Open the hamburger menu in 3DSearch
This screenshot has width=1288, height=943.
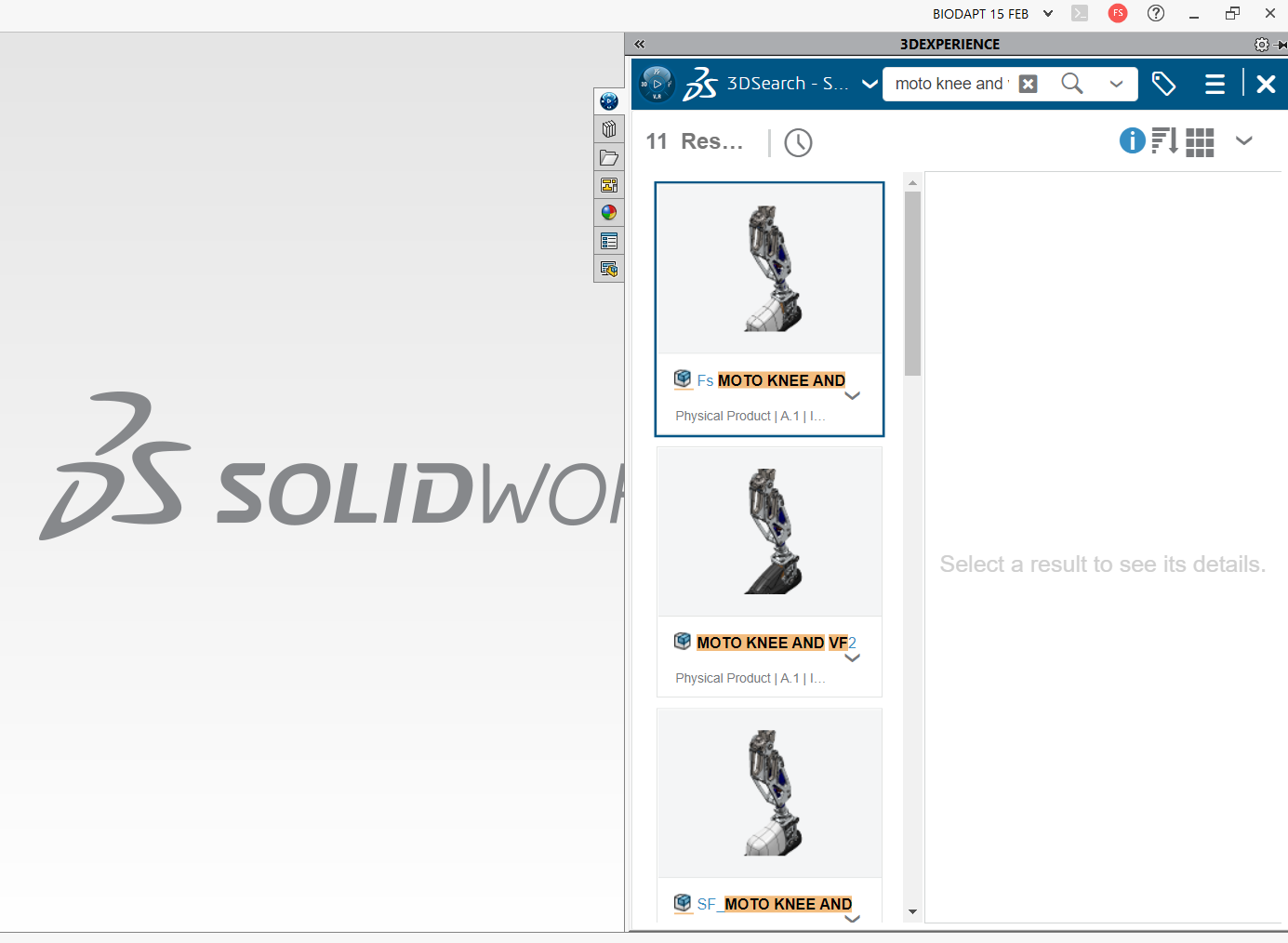point(1215,84)
